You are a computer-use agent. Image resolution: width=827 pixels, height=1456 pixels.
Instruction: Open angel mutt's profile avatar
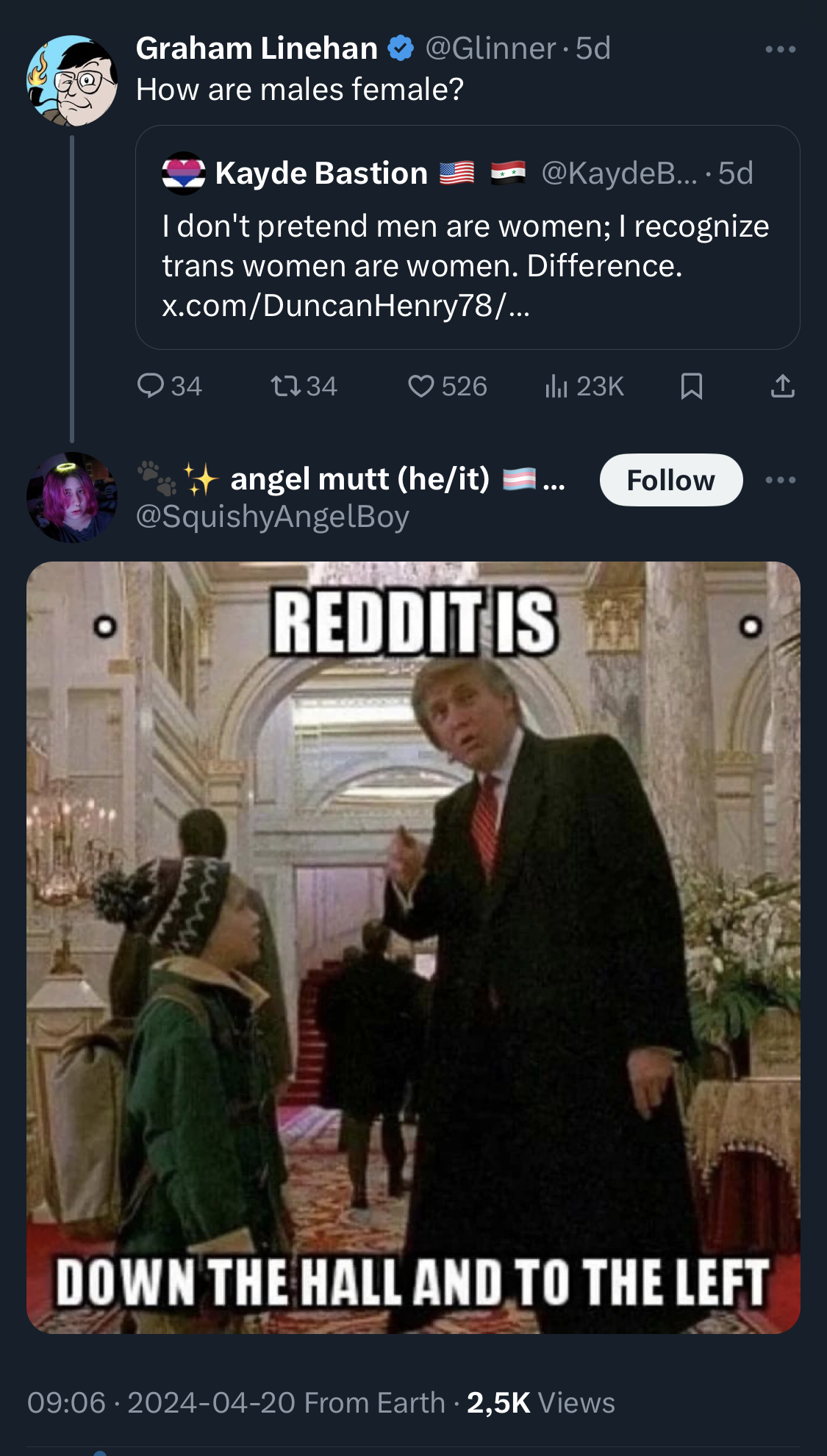pos(72,498)
